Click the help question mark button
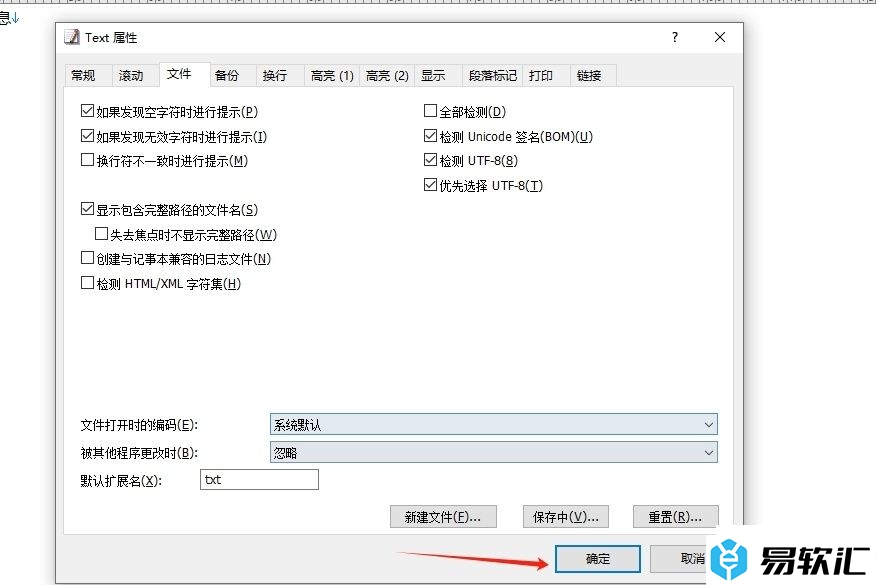 [x=675, y=37]
